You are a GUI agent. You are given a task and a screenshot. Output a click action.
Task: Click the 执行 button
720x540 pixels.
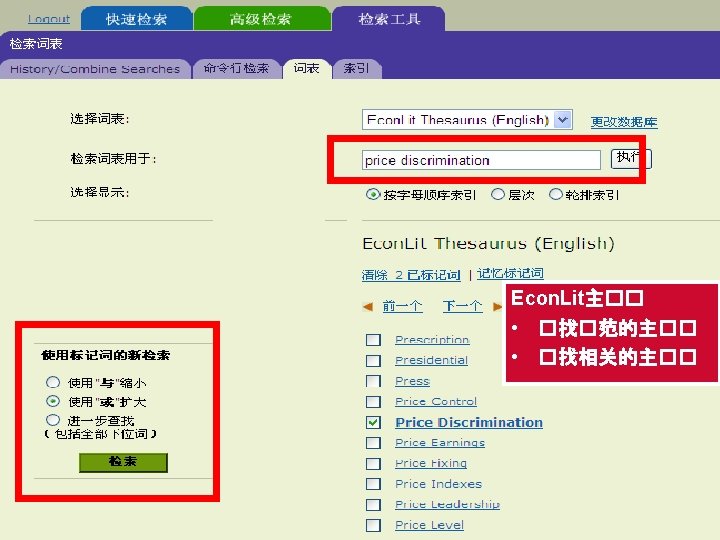pos(631,159)
